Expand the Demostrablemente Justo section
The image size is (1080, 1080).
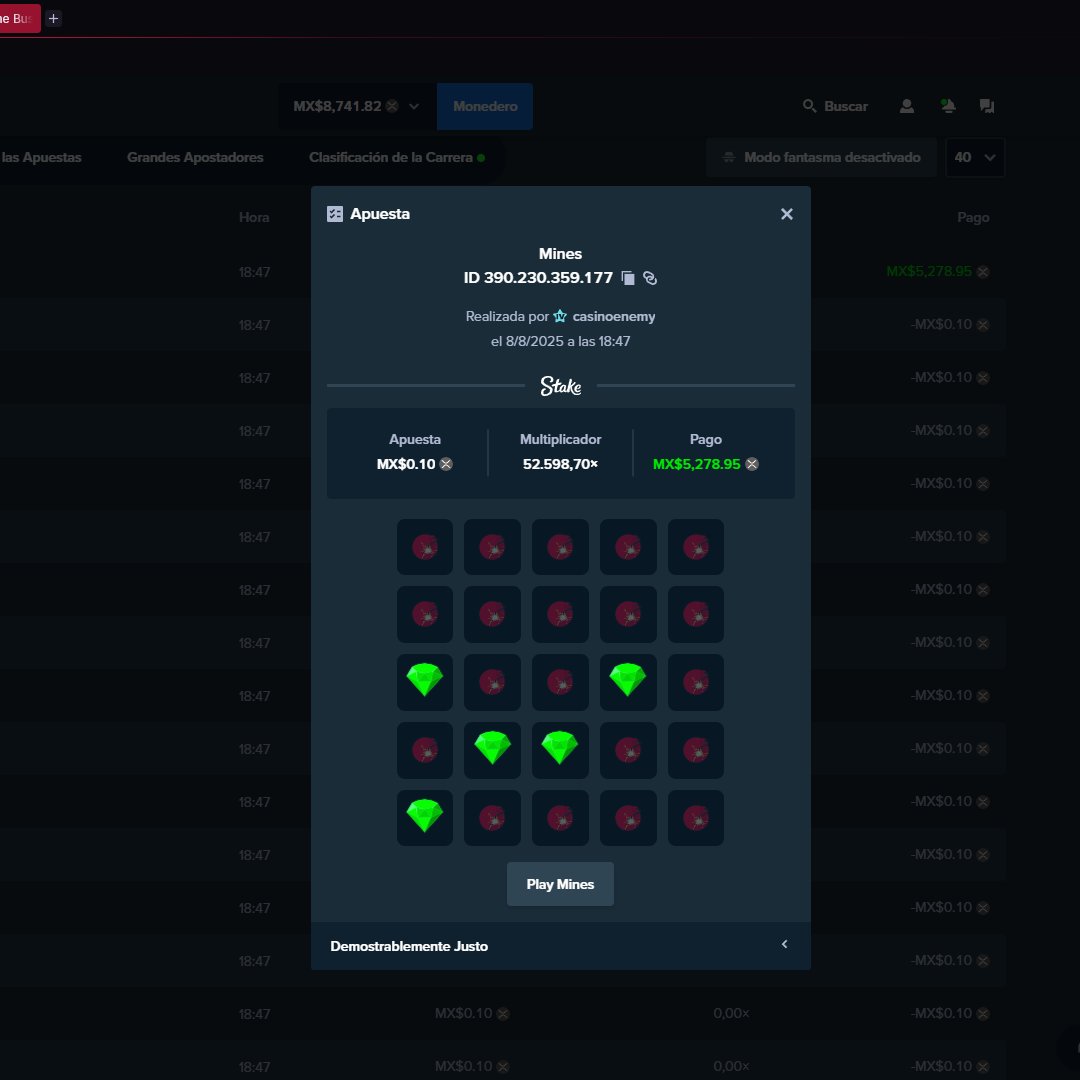(x=561, y=946)
